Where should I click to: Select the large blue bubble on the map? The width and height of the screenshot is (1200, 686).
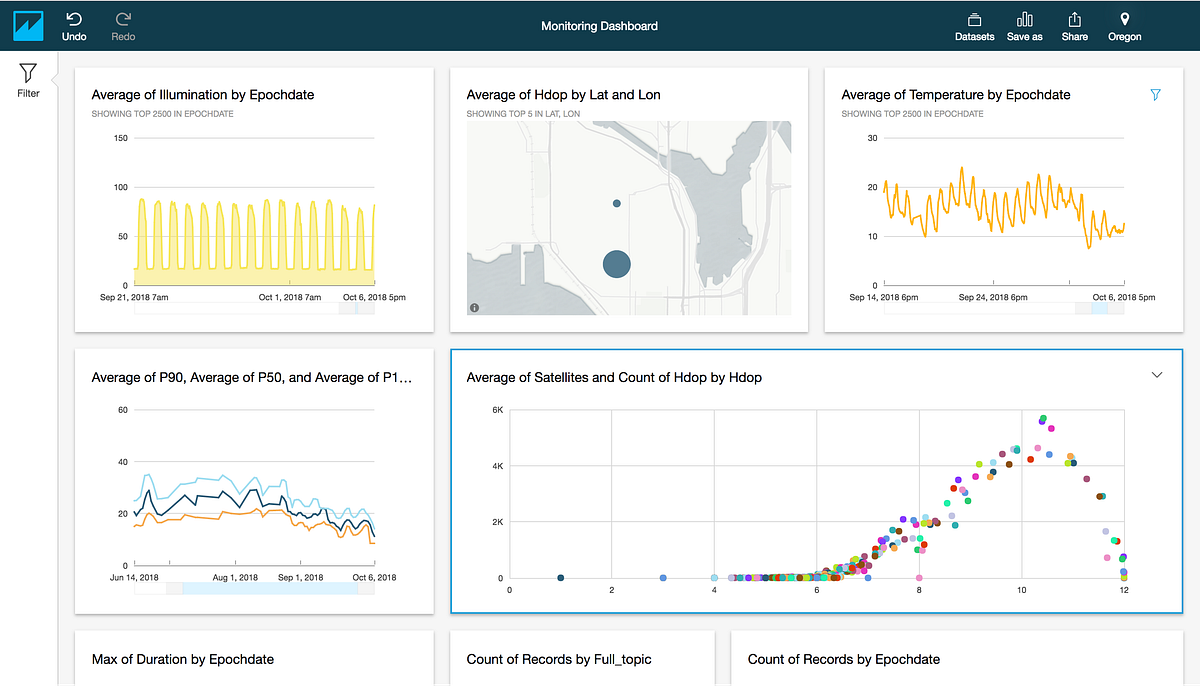[617, 264]
